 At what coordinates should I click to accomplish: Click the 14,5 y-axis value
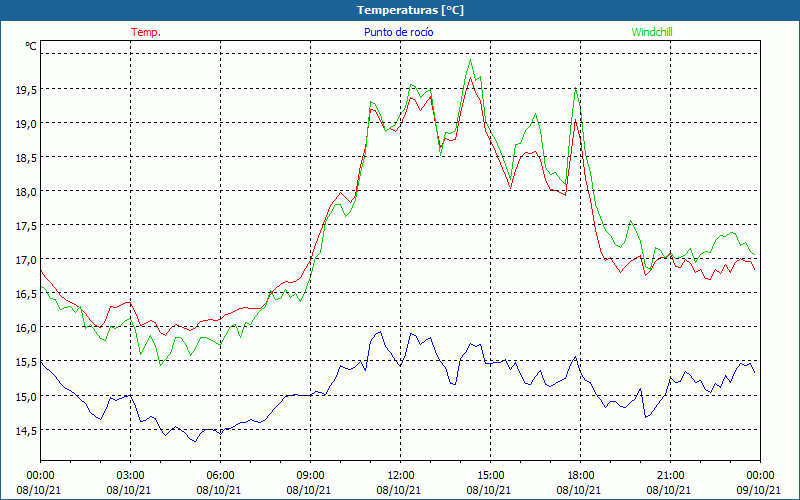(x=26, y=431)
